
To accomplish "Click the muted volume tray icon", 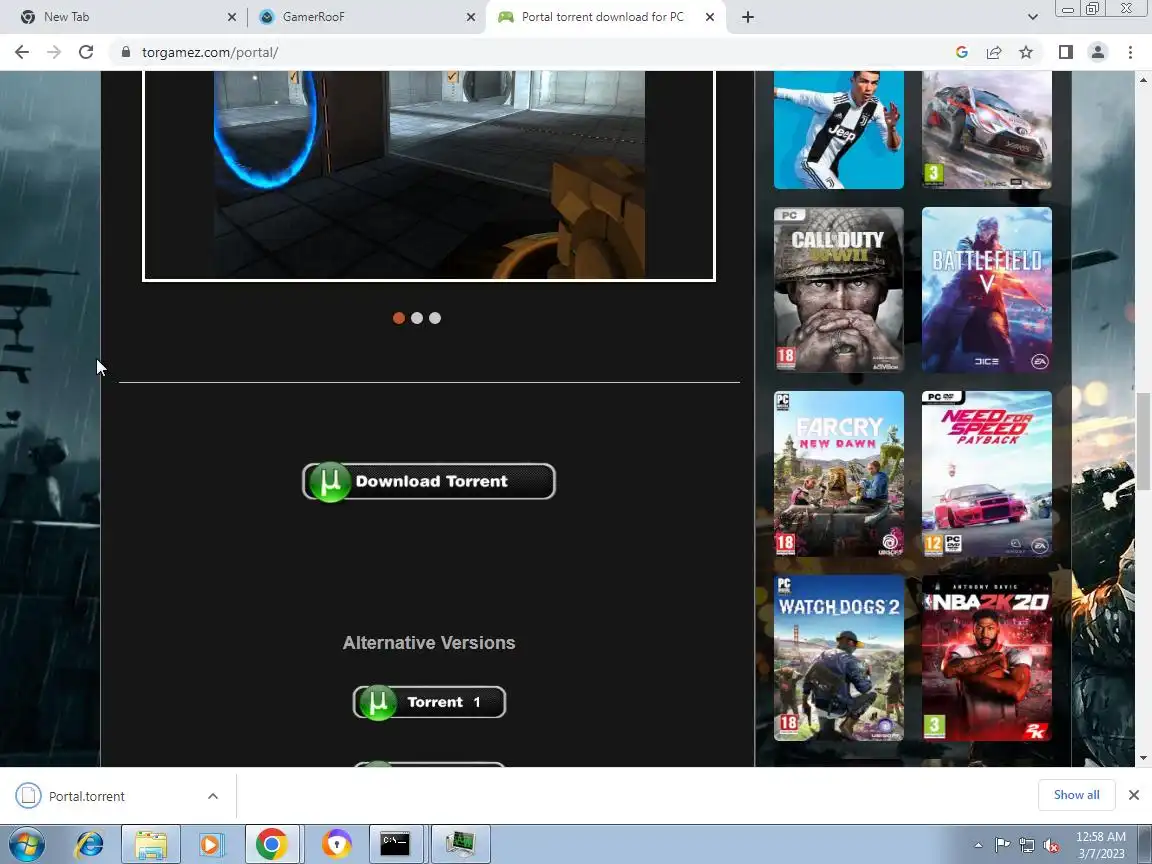I will click(1051, 846).
